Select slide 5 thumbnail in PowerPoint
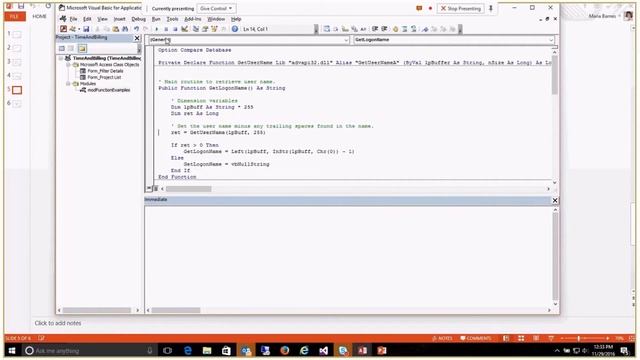This screenshot has height=360, width=640. point(17,90)
